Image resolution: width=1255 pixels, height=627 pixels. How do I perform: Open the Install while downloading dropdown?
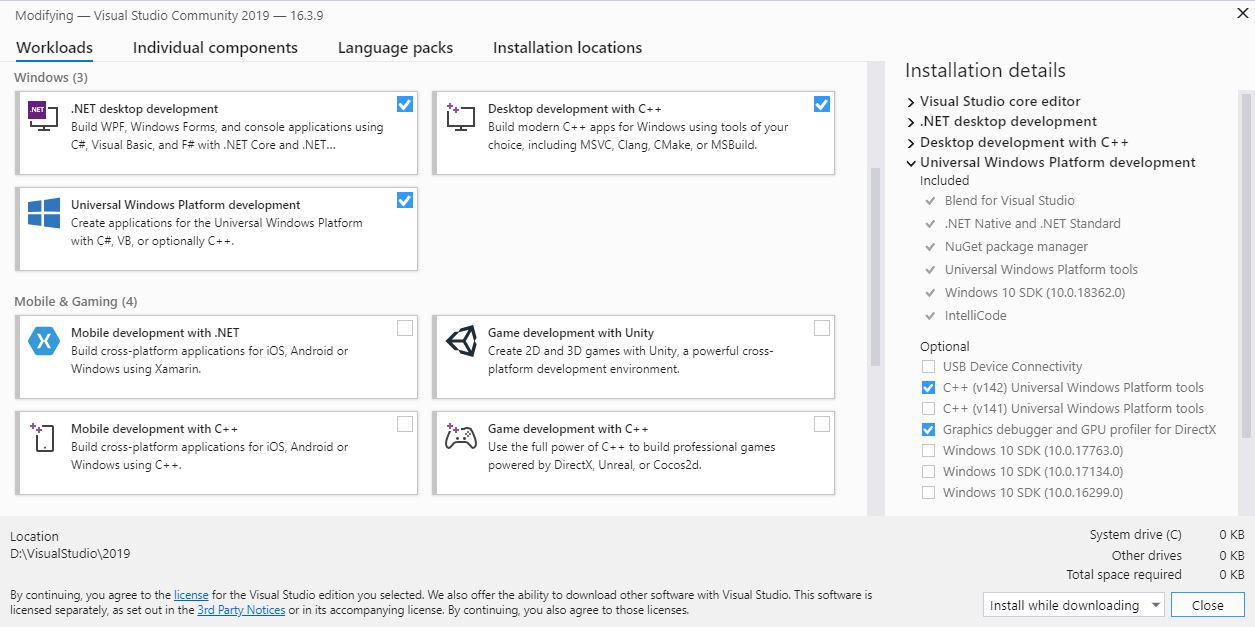pos(1073,605)
